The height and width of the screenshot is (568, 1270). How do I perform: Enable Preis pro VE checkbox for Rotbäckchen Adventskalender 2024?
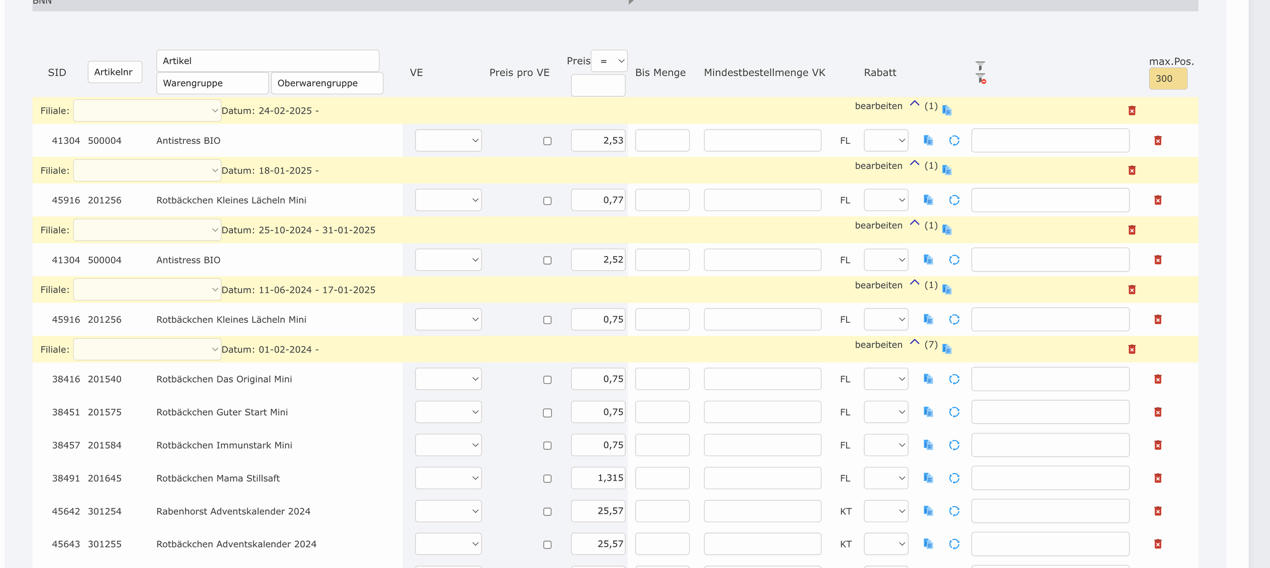coord(547,545)
